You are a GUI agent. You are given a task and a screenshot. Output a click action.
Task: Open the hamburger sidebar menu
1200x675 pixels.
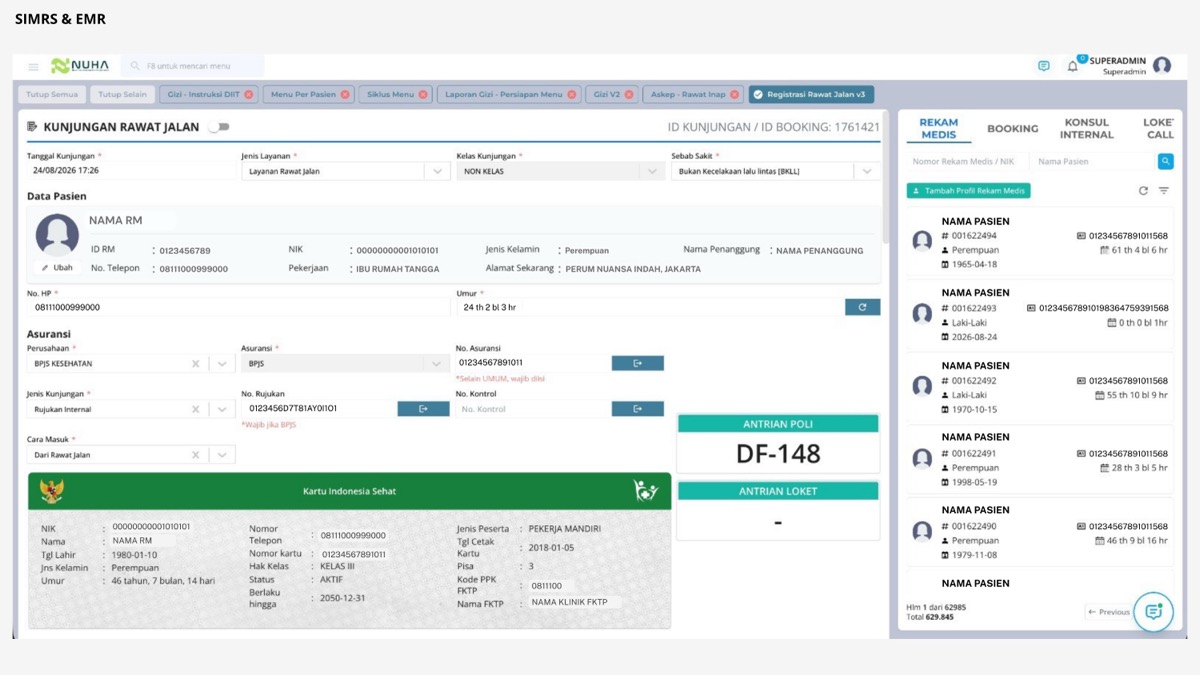point(33,67)
